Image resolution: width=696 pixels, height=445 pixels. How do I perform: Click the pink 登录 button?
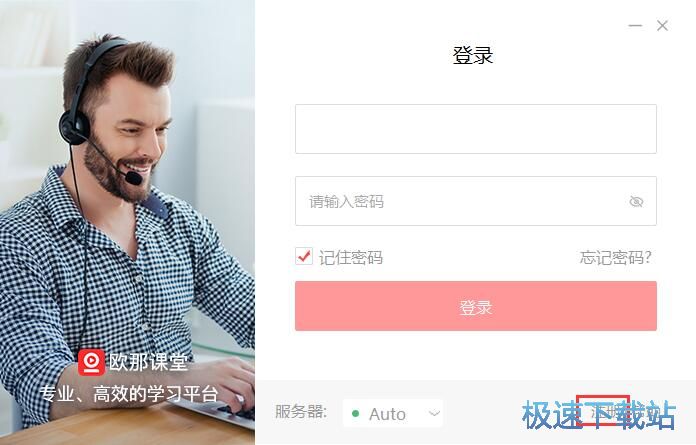(x=476, y=306)
